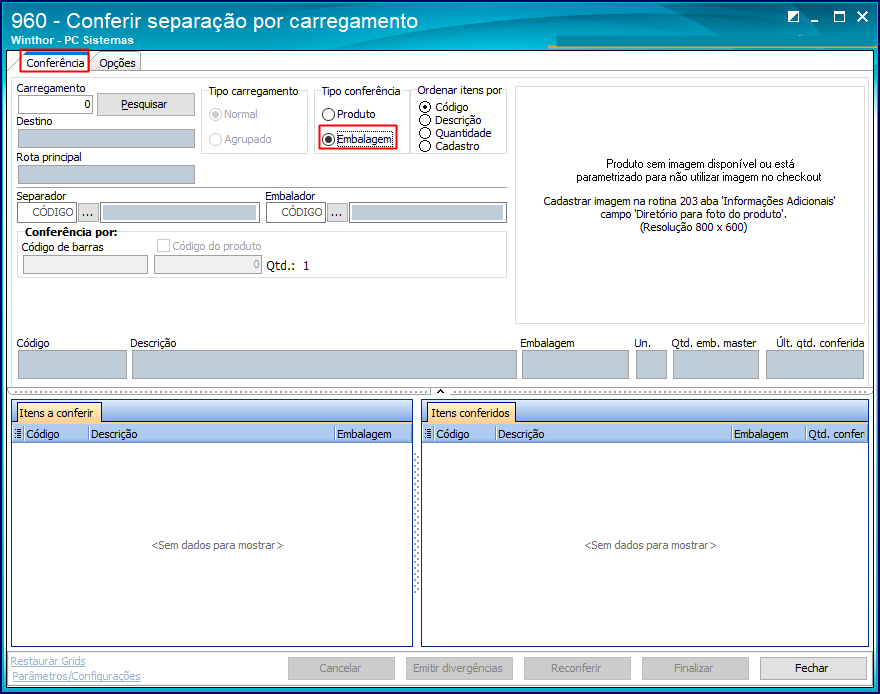Order items by Quantidade

(456, 133)
